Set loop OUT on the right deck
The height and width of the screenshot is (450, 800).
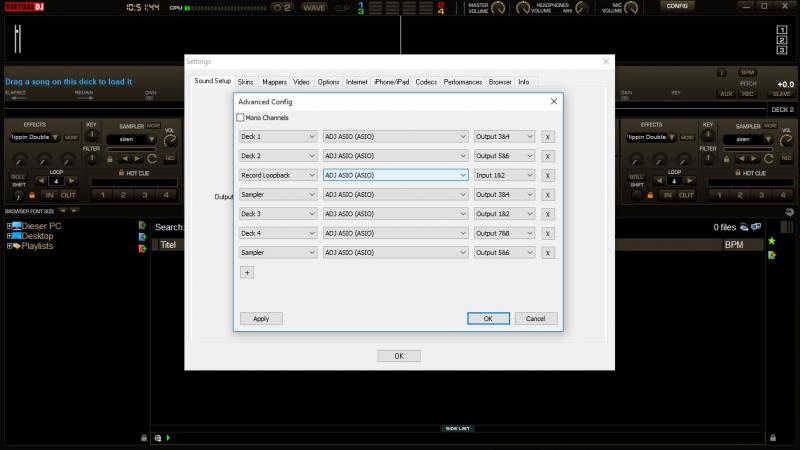[x=686, y=195]
